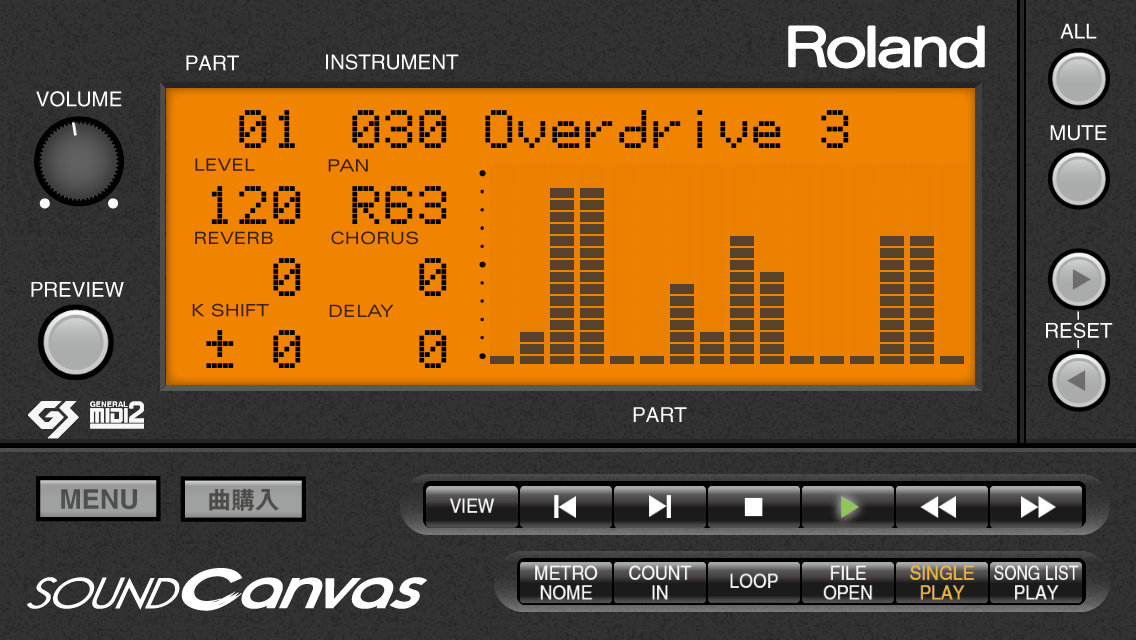Select instrument number 030 on display
Viewport: 1136px width, 640px height.
398,130
